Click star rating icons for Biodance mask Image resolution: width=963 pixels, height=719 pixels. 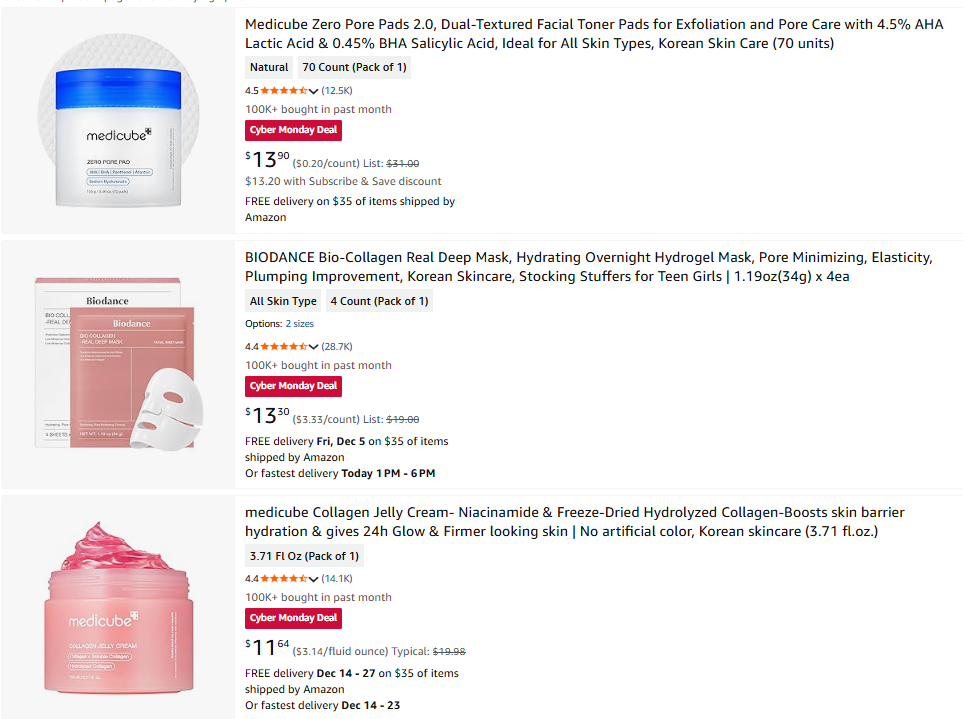pyautogui.click(x=284, y=347)
